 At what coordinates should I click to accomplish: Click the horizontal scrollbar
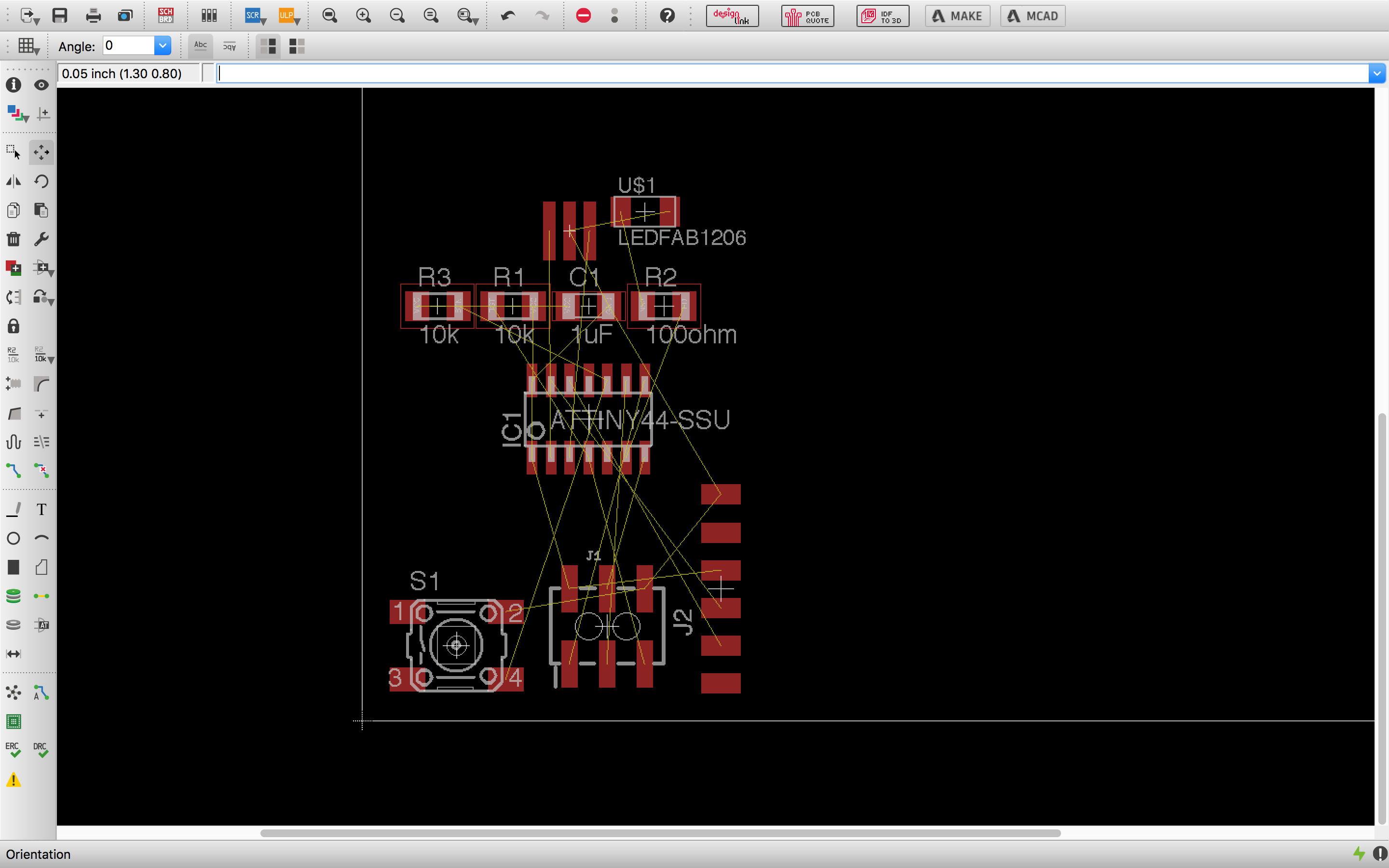[660, 833]
